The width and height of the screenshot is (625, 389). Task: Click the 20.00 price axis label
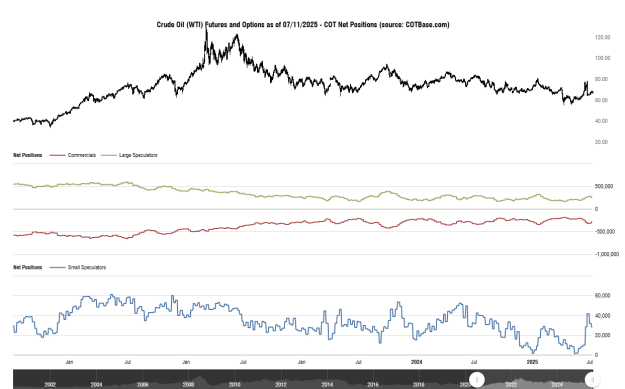(x=601, y=142)
